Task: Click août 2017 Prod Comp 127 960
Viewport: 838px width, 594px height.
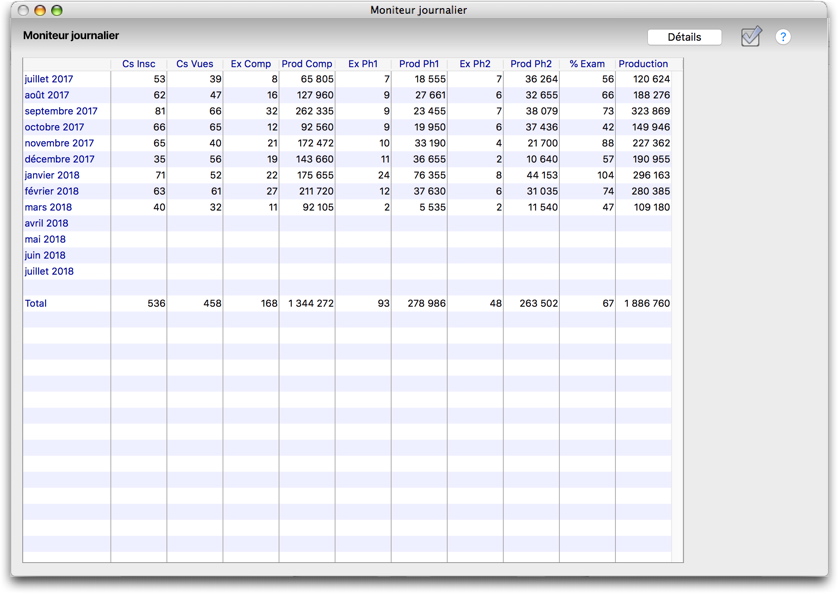Action: pos(315,95)
